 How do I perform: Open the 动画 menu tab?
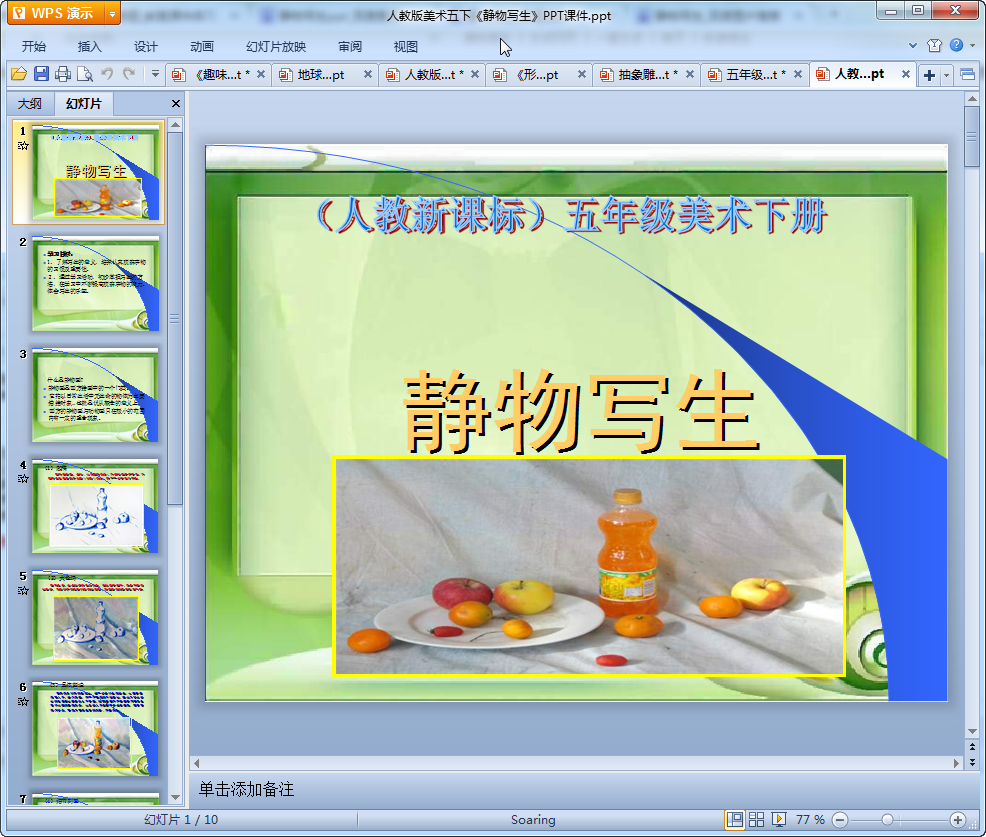[202, 47]
